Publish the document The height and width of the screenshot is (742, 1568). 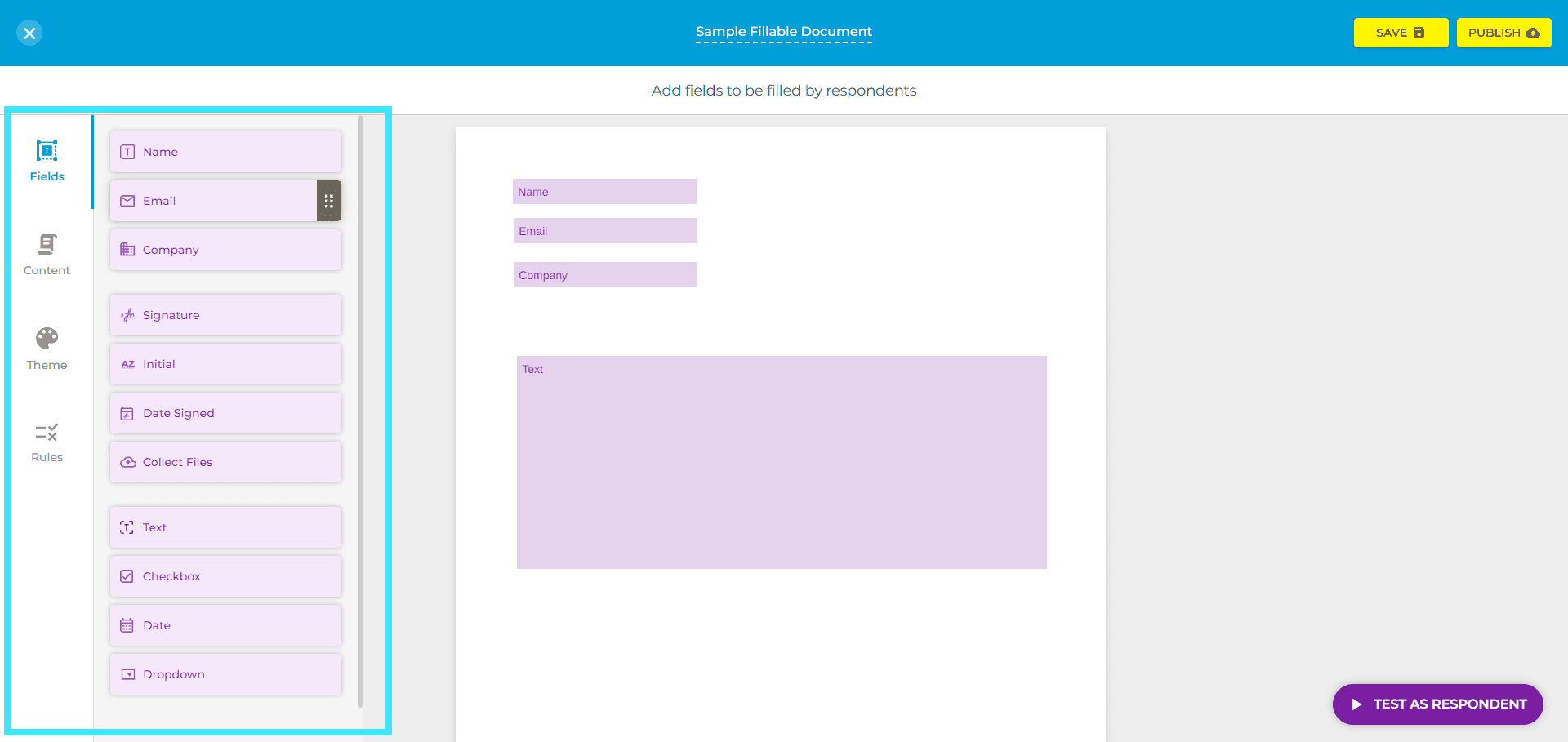point(1503,33)
